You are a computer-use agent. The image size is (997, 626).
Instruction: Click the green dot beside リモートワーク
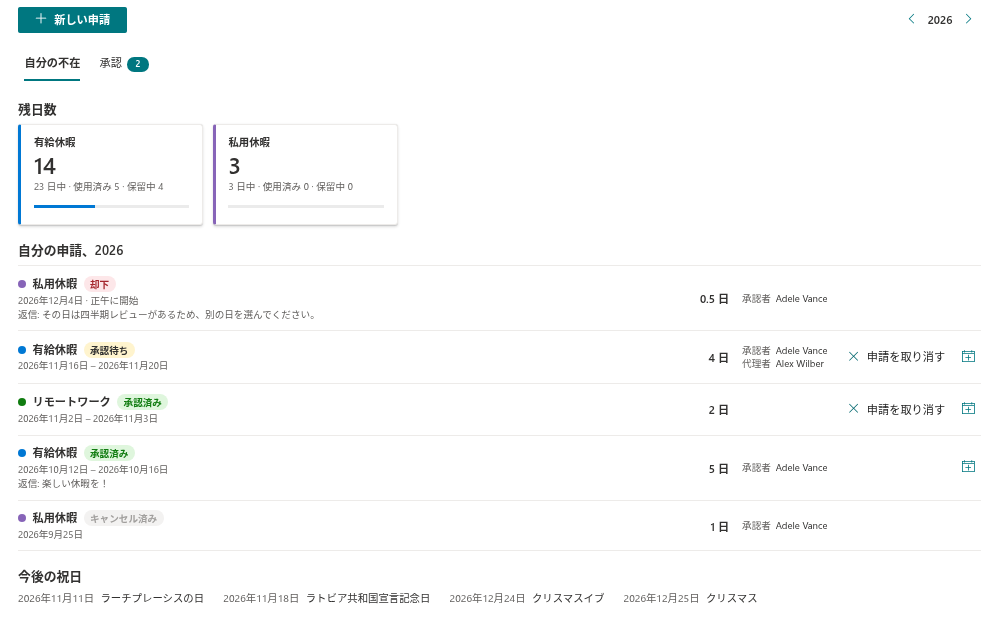22,402
